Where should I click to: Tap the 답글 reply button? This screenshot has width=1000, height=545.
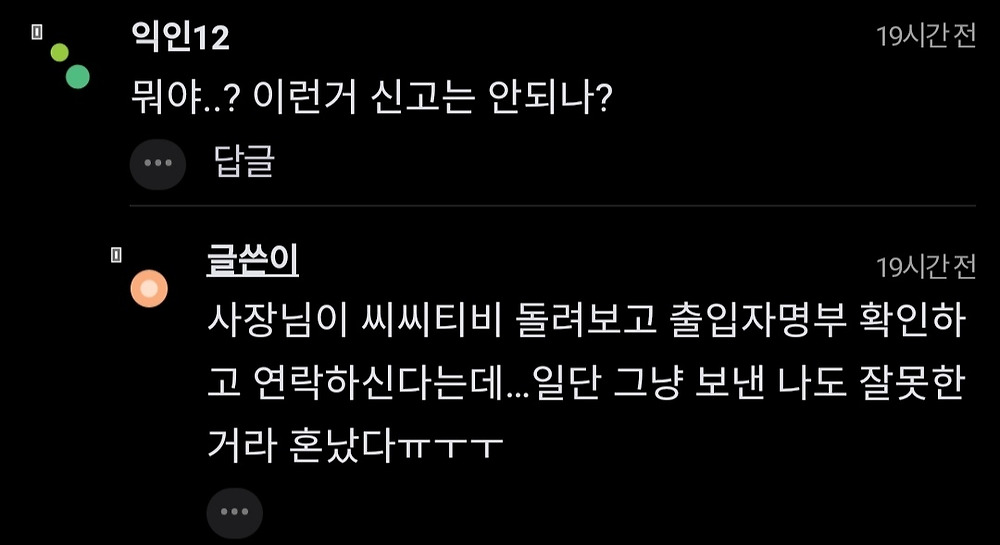244,162
